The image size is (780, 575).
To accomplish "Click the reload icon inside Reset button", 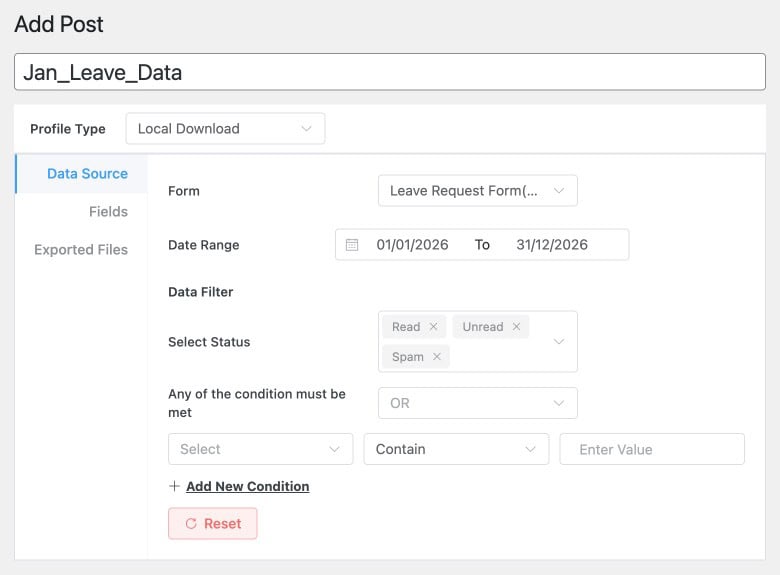I will (x=191, y=523).
